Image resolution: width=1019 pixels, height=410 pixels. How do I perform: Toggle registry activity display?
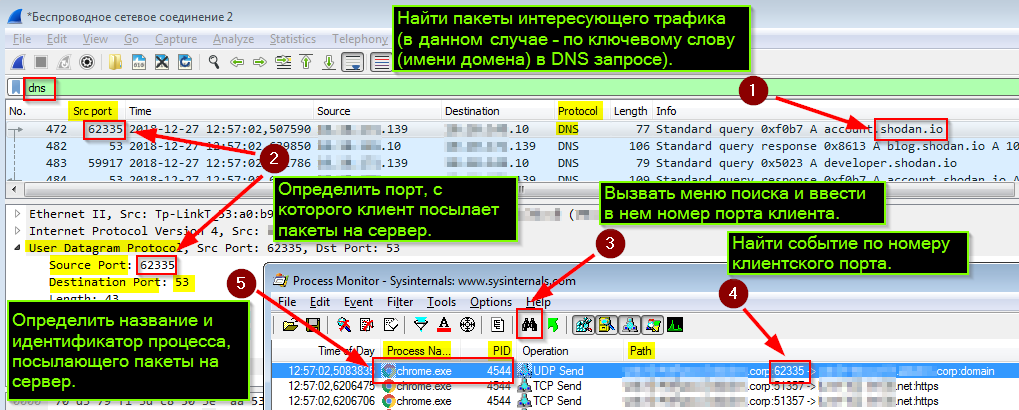click(582, 324)
